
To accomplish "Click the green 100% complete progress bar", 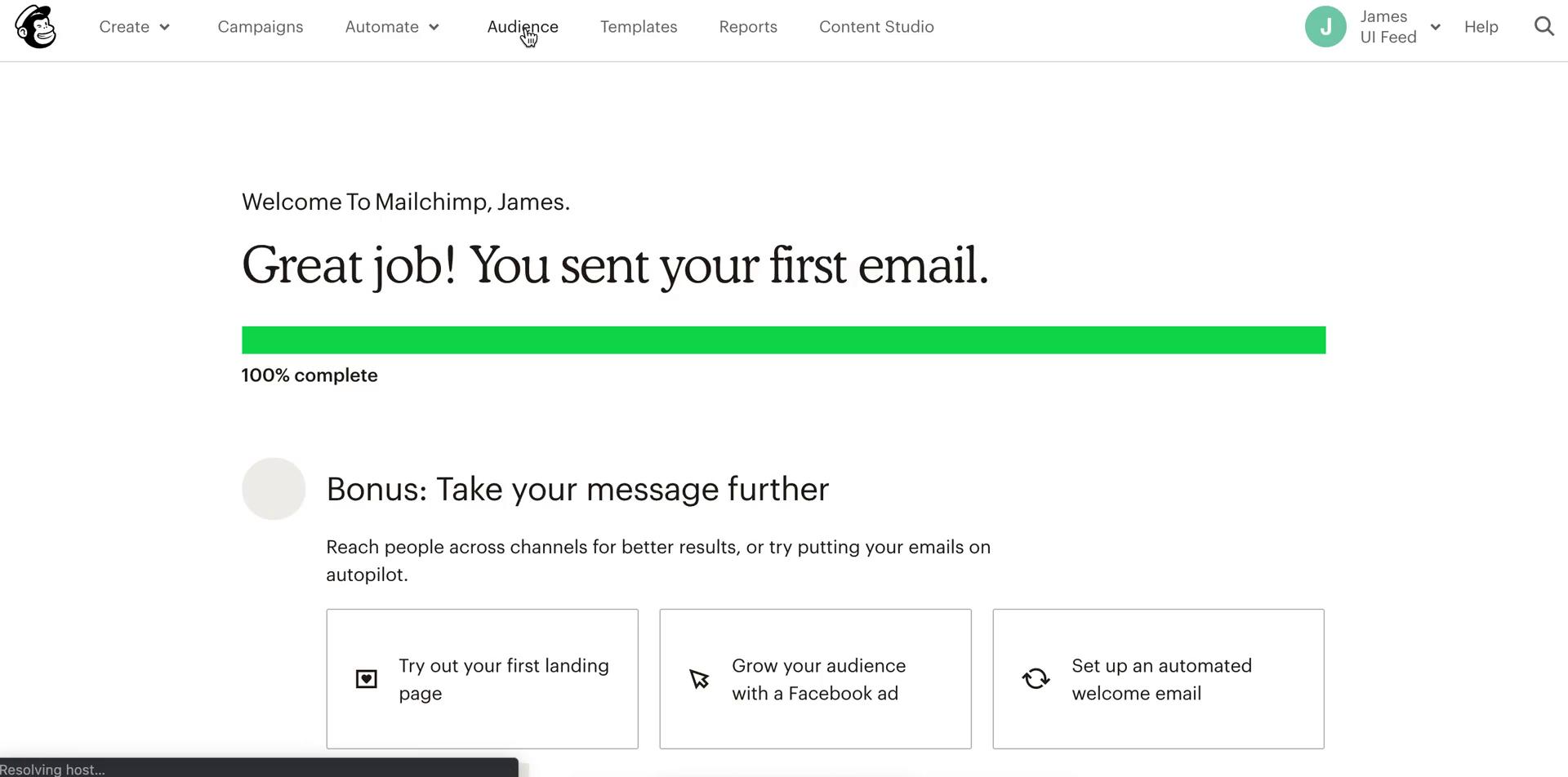I will click(783, 340).
